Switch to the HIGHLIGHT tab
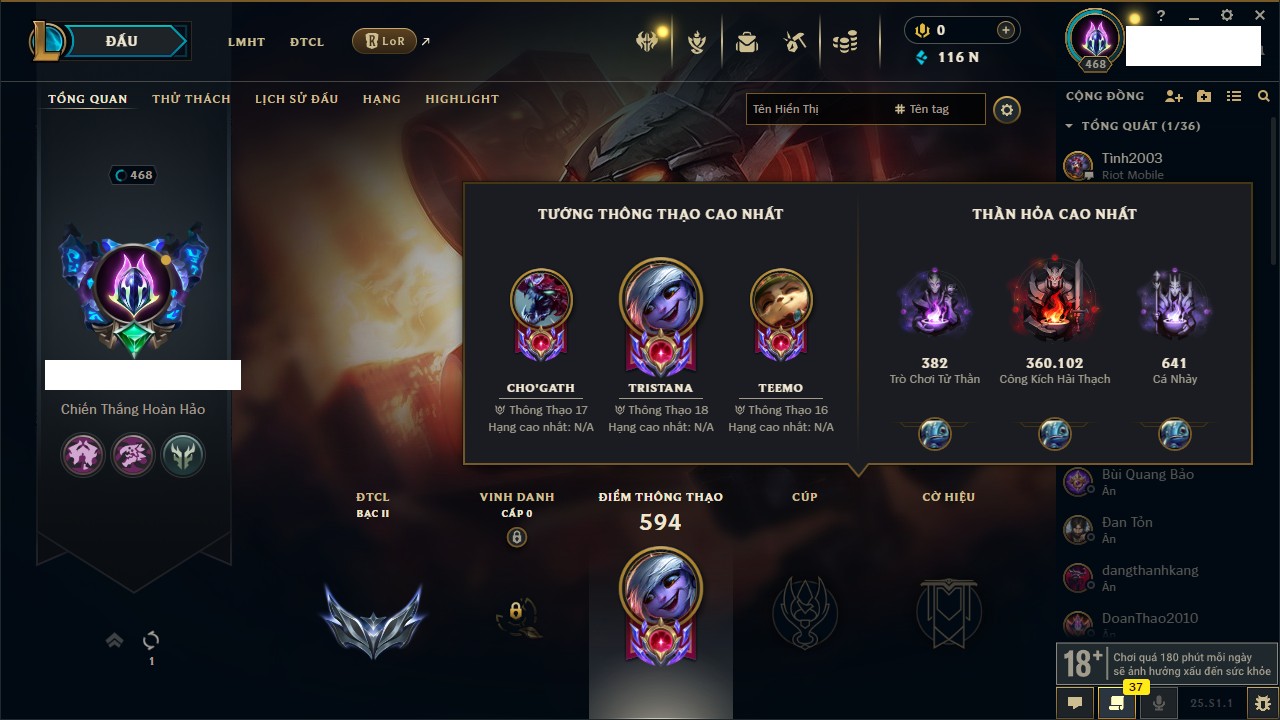1280x720 pixels. click(x=462, y=99)
